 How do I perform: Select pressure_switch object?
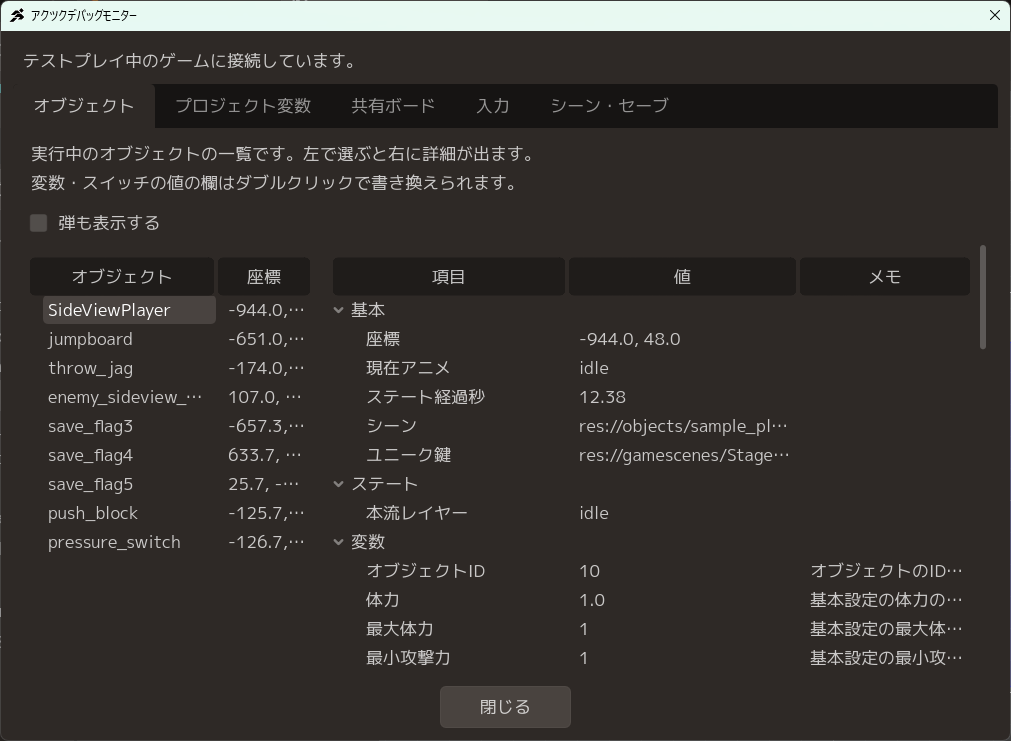coord(114,542)
